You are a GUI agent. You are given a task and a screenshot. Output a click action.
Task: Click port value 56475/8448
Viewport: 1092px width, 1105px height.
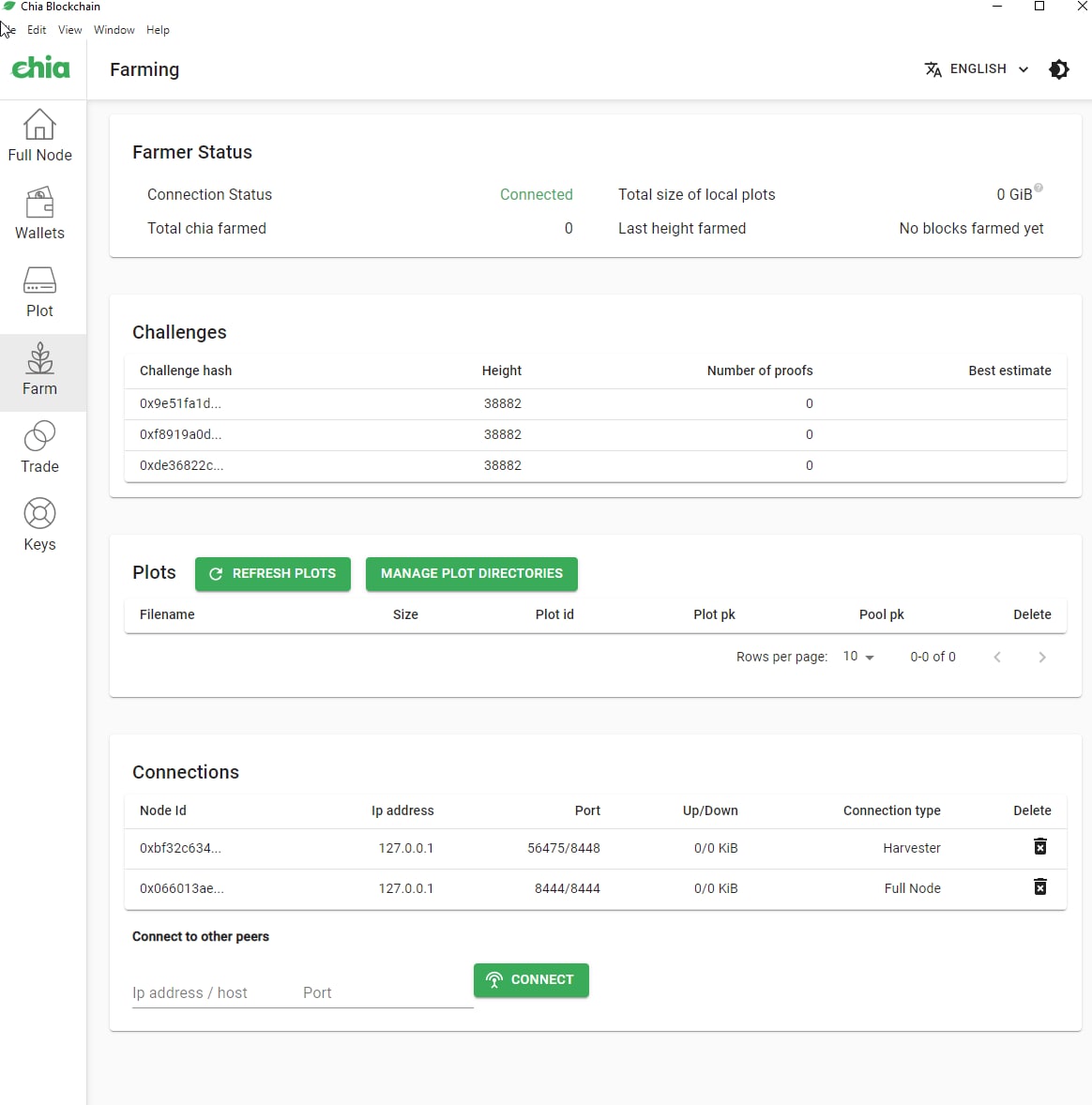pos(564,848)
